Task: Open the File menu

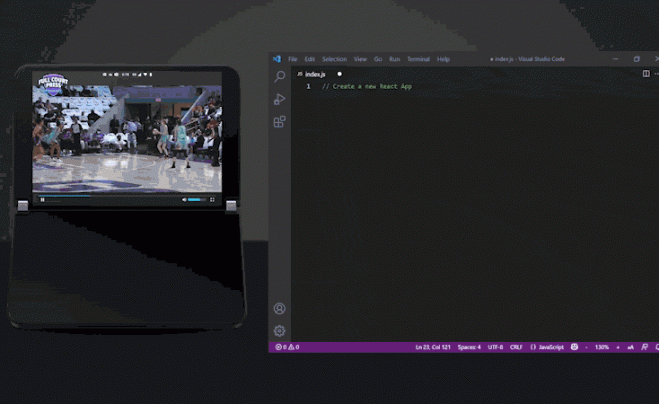Action: click(x=293, y=59)
